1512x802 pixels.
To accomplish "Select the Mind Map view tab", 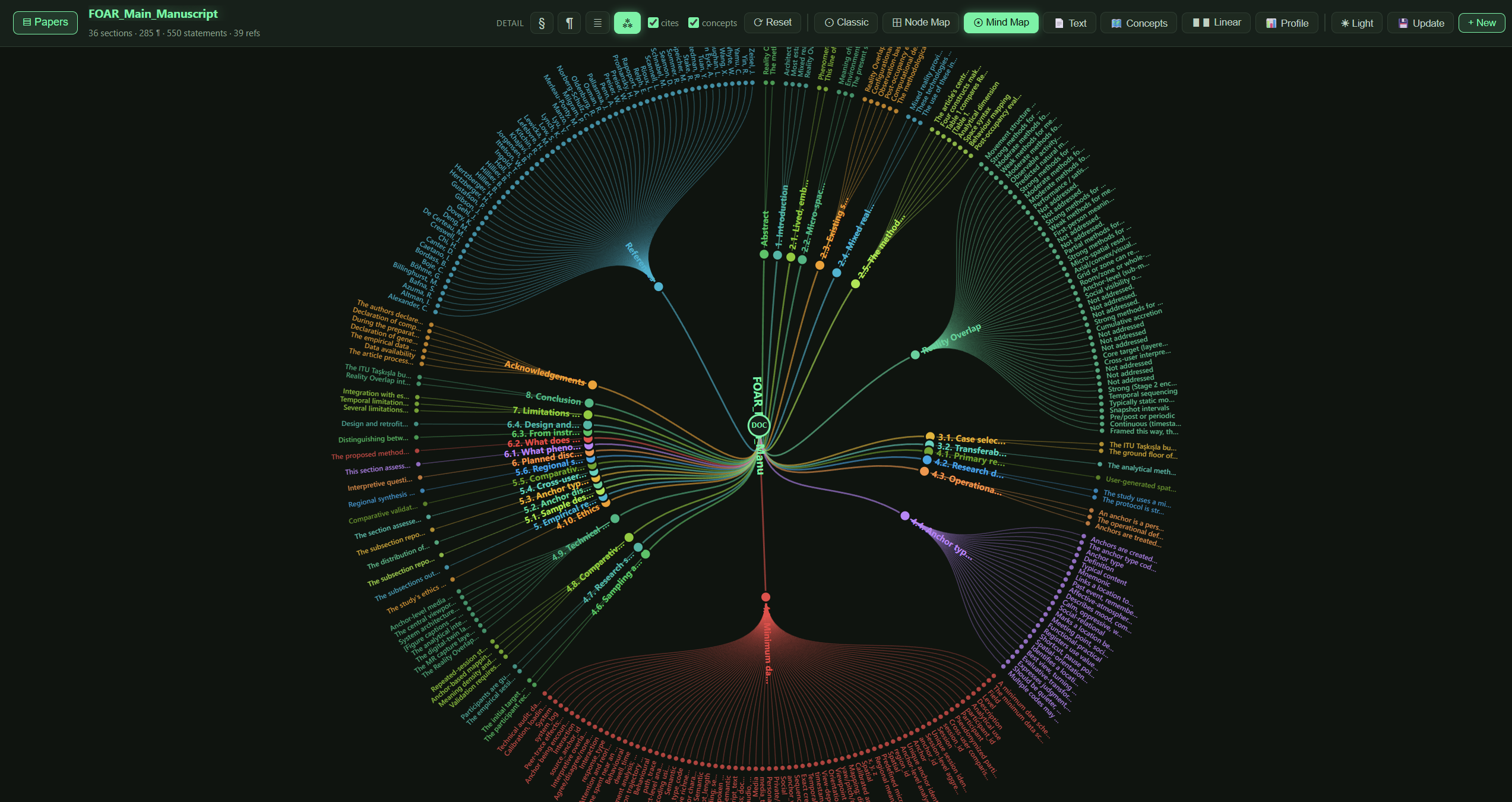I will tap(1001, 23).
